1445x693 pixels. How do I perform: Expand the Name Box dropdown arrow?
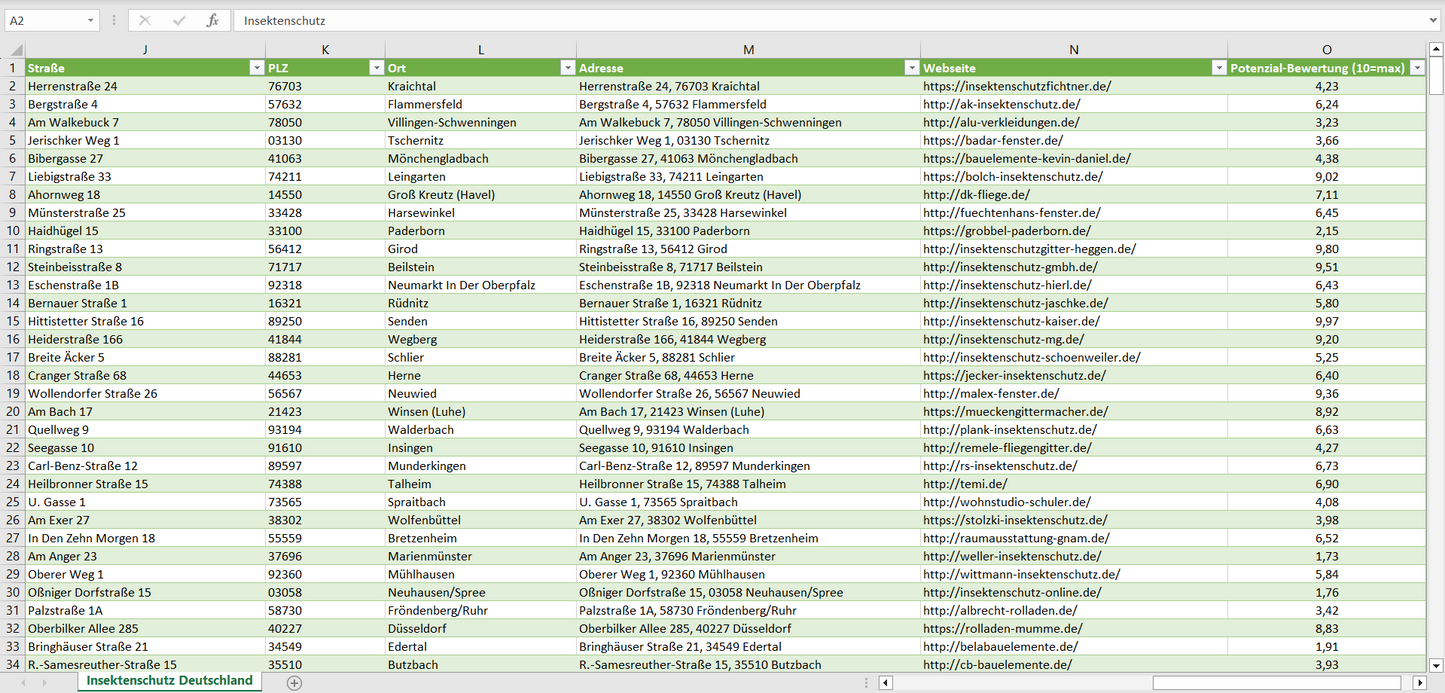coord(91,20)
